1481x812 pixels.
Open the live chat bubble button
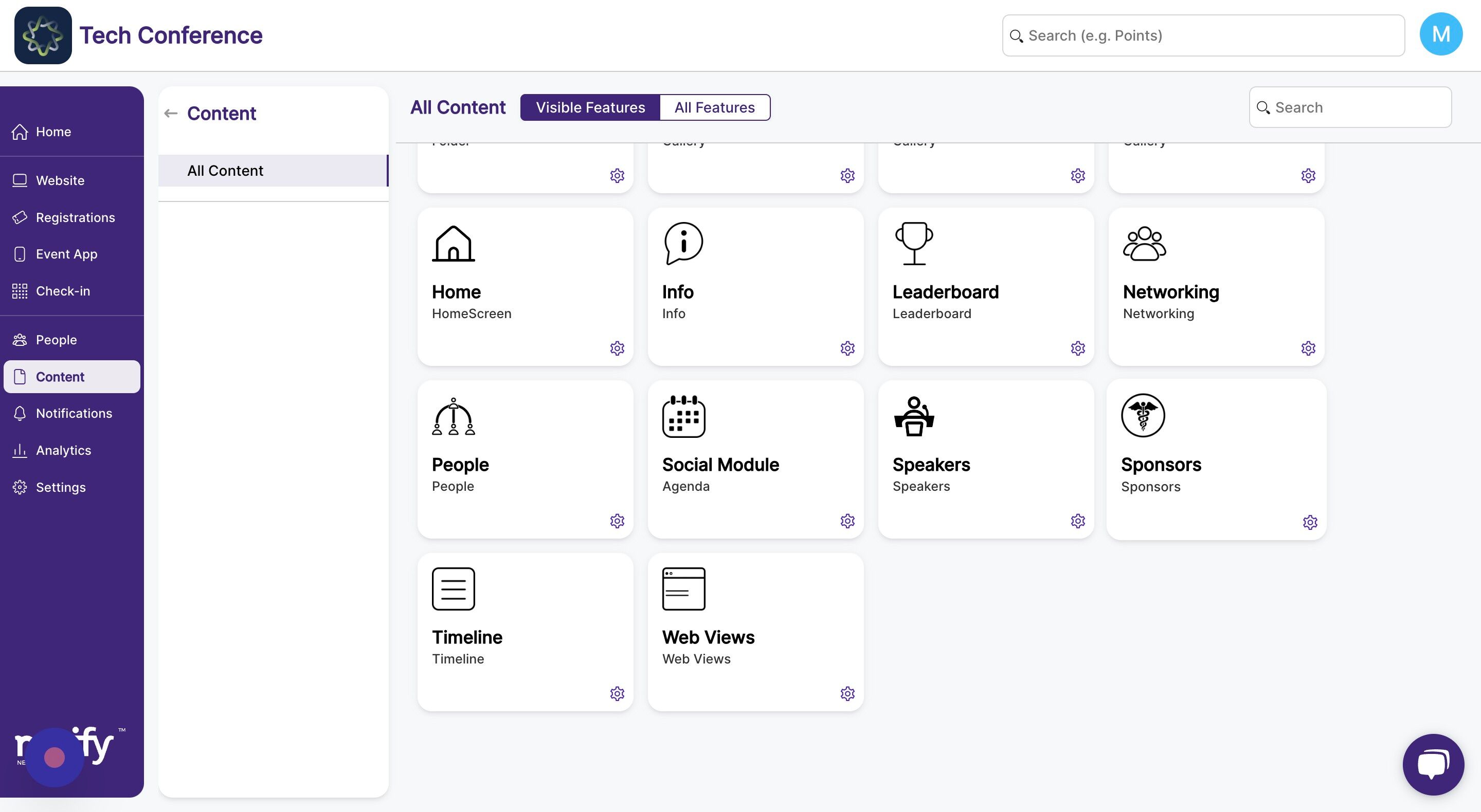tap(1433, 764)
